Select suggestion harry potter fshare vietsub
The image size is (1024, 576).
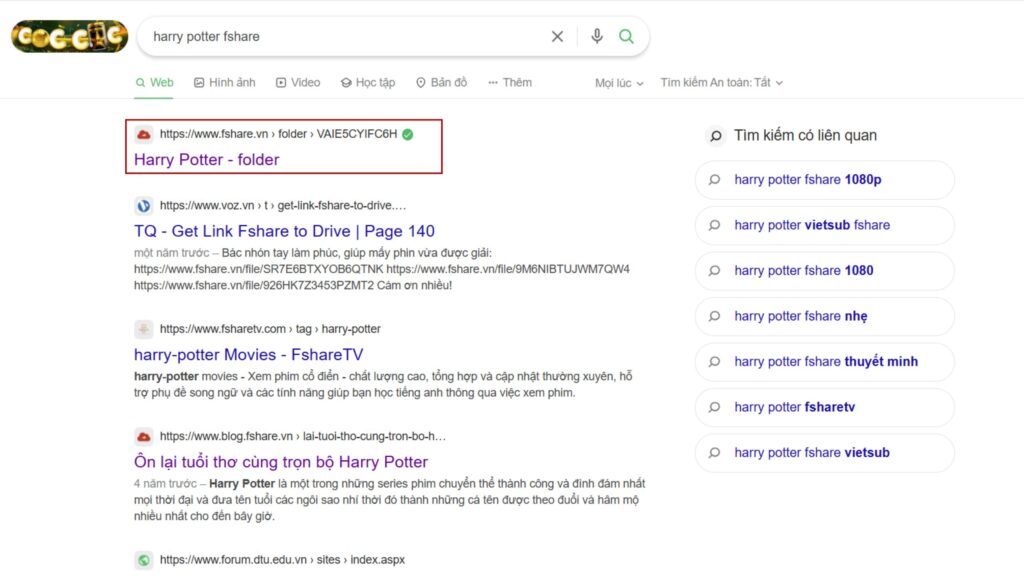click(x=825, y=453)
